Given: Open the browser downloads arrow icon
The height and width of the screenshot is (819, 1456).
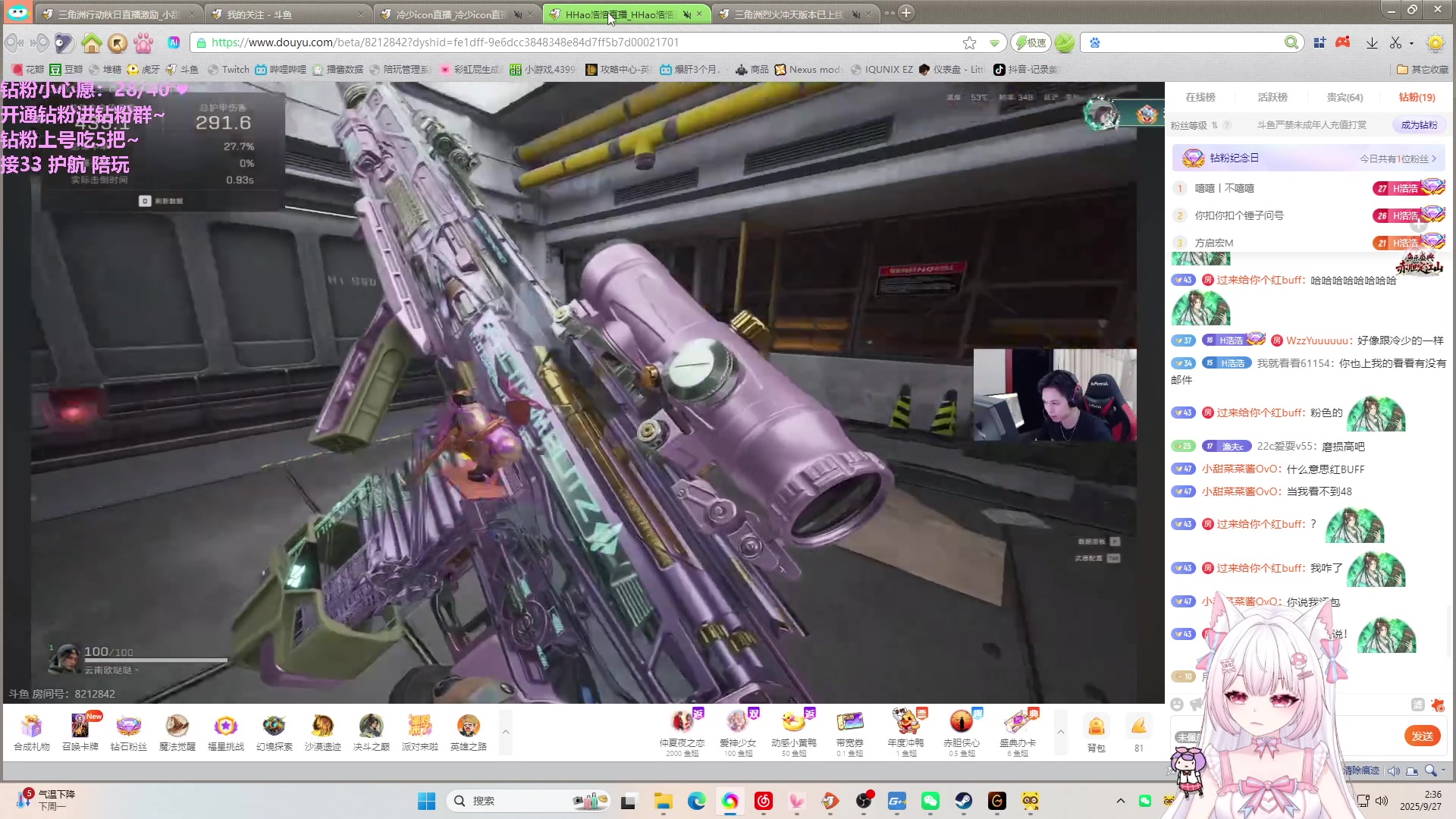Looking at the screenshot, I should (x=1372, y=43).
